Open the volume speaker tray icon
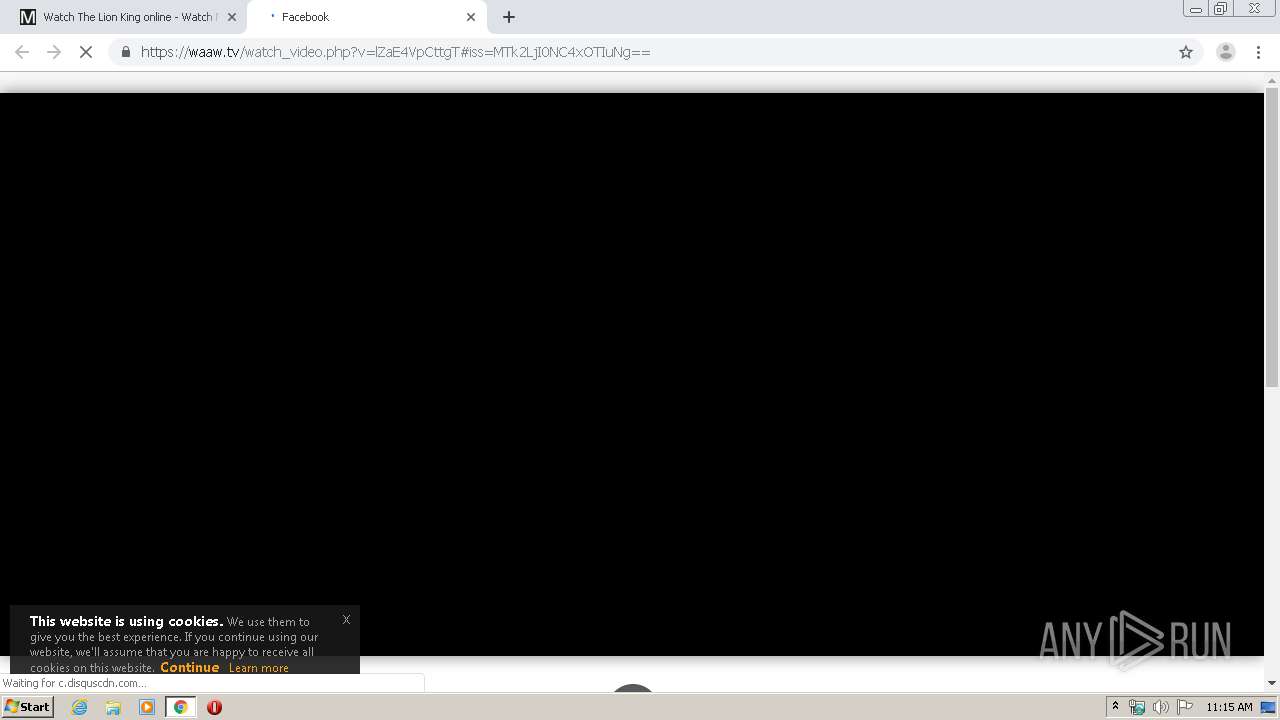The height and width of the screenshot is (720, 1280). click(x=1160, y=707)
